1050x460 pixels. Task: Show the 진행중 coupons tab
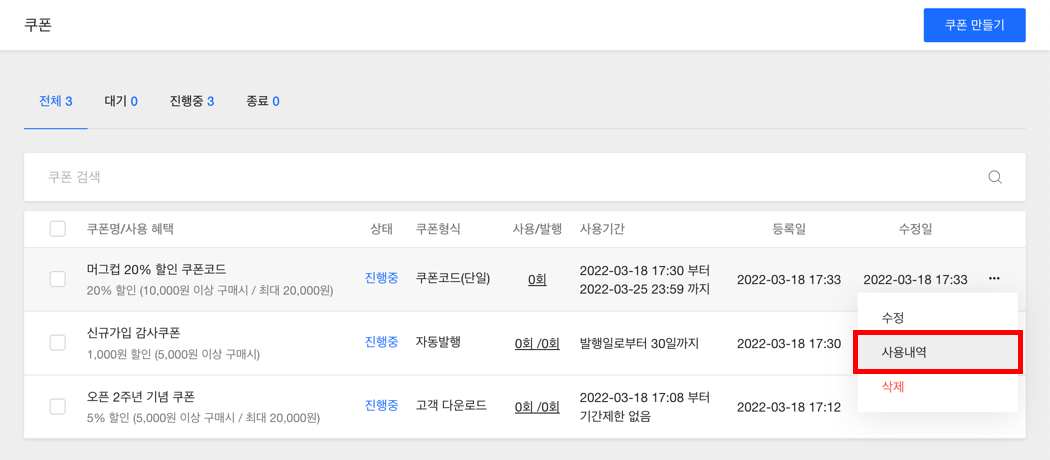click(192, 101)
